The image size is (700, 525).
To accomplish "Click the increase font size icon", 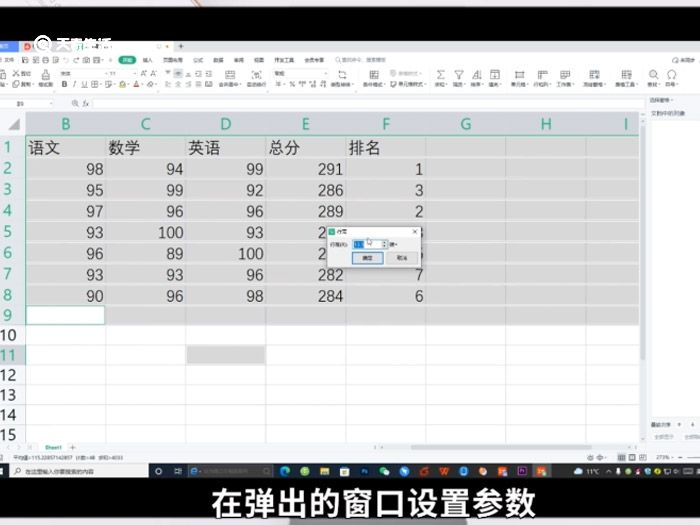I will [144, 73].
